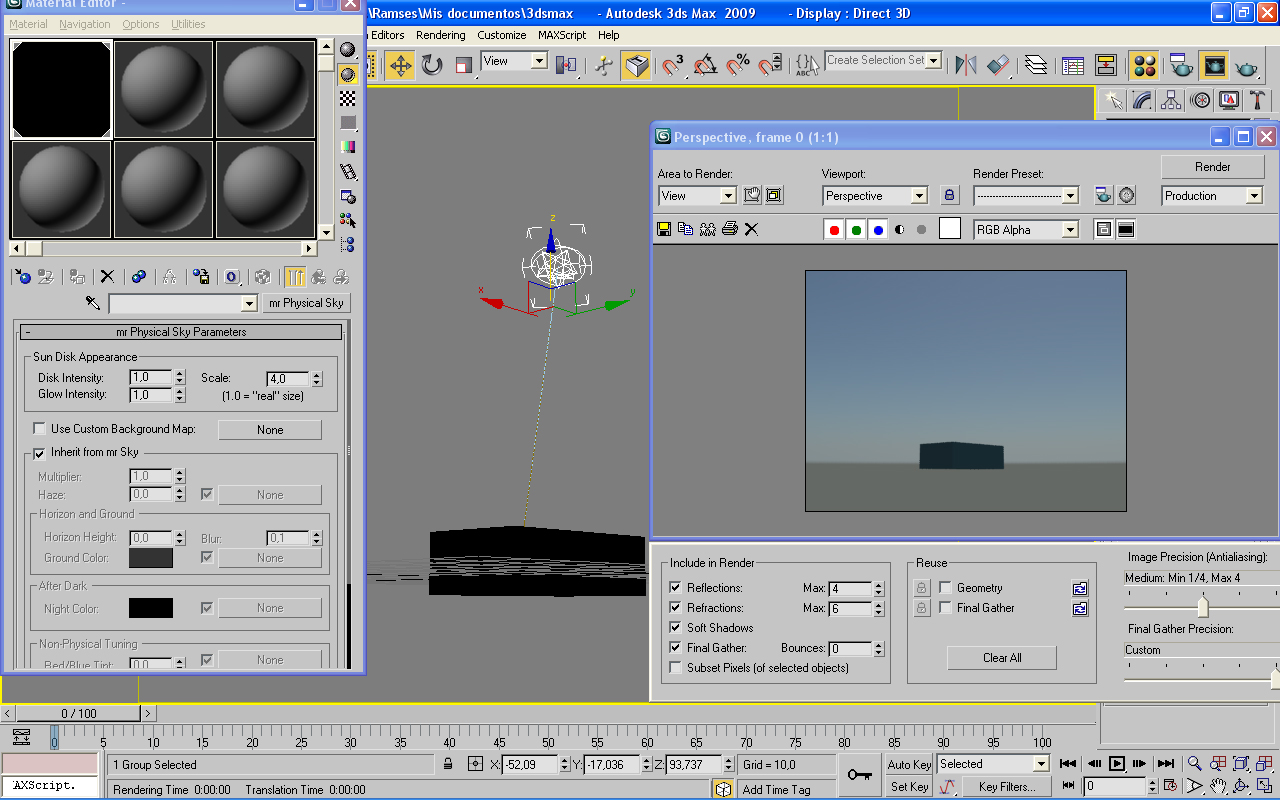Select the Rotate tool in main toolbar

pos(432,66)
